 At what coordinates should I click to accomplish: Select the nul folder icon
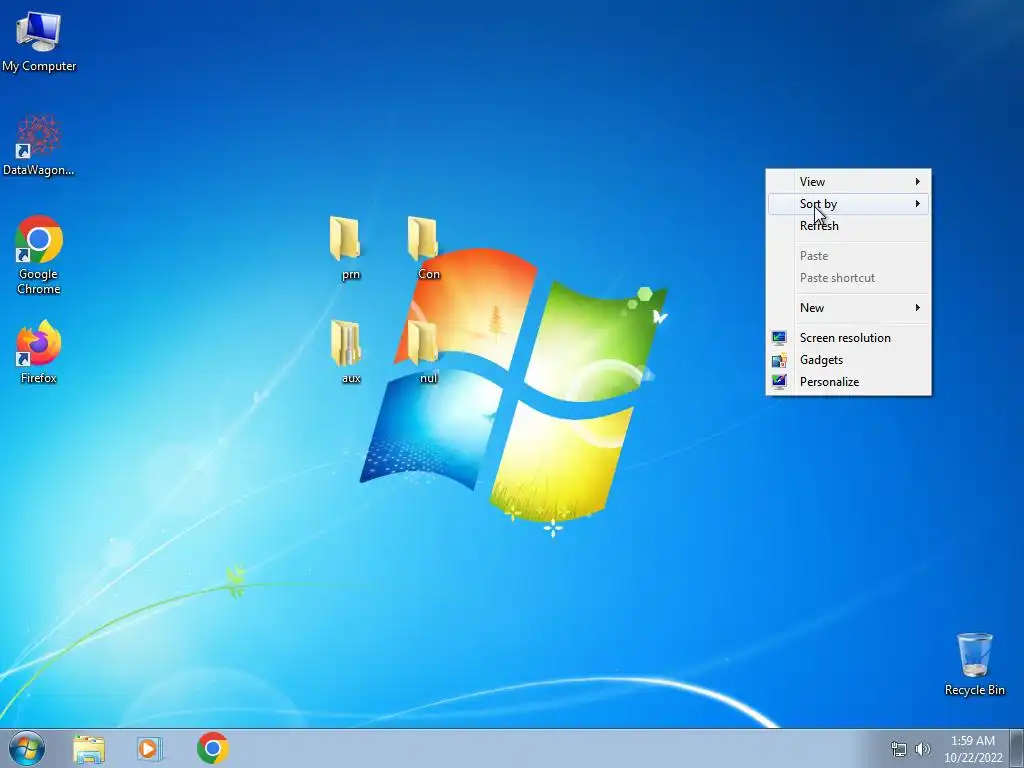point(424,351)
